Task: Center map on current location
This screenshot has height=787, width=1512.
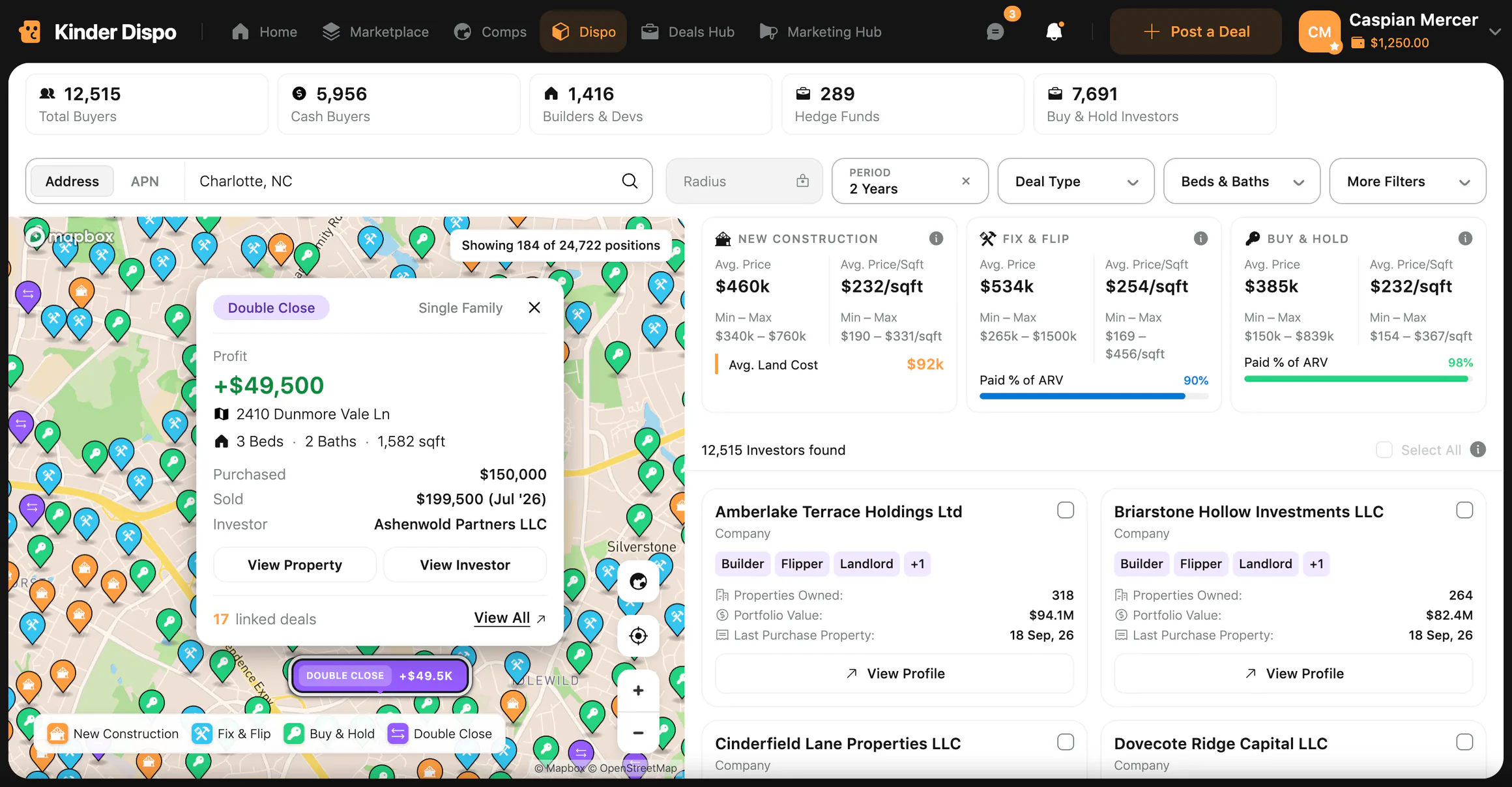Action: [638, 636]
